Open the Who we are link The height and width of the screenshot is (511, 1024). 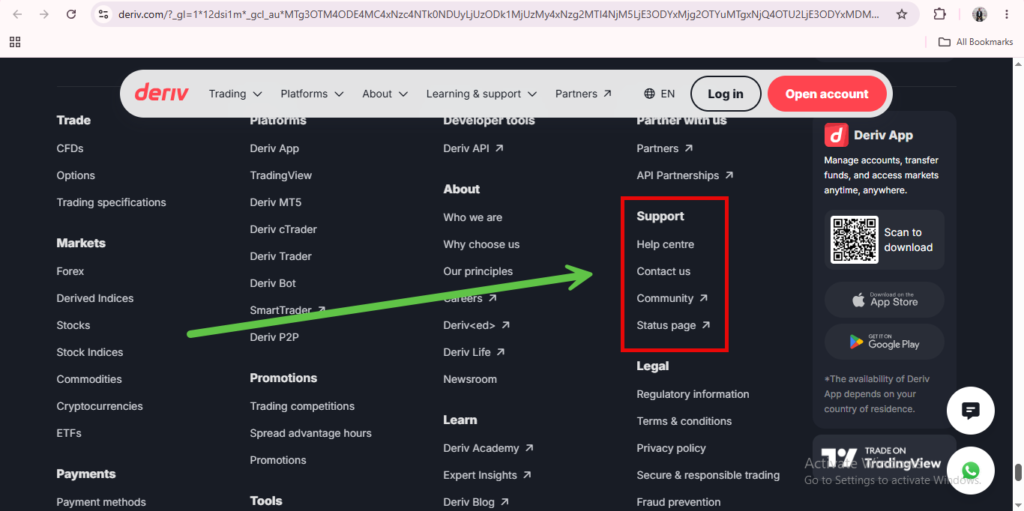473,217
